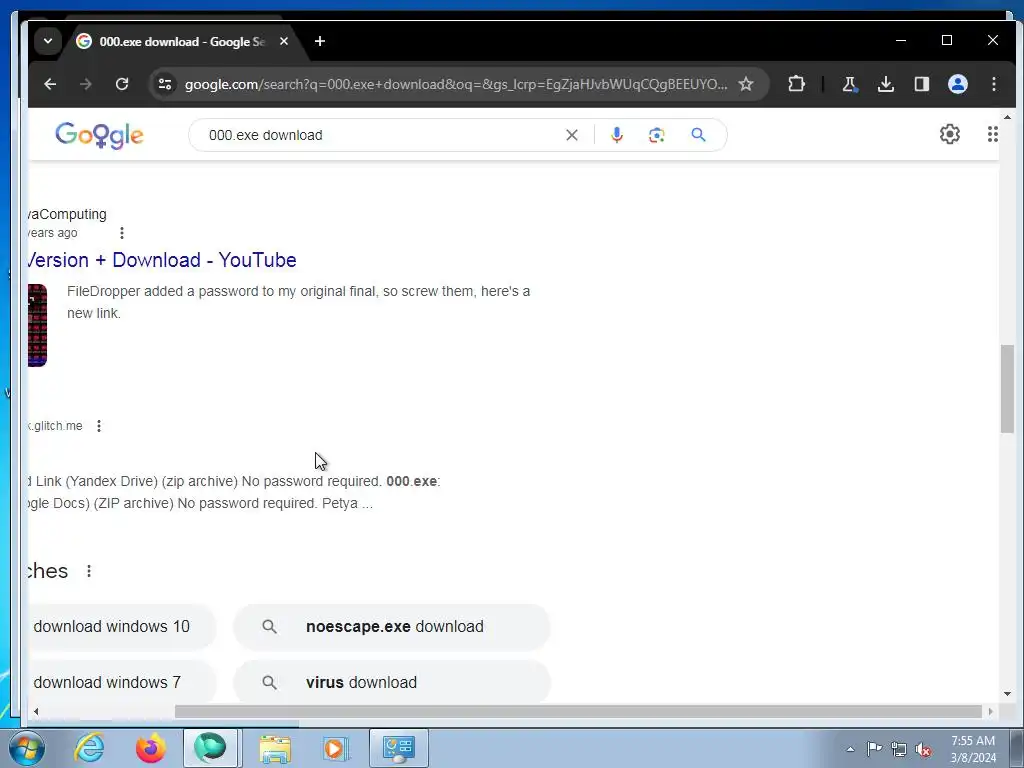Open the Chrome three-dot menu
Screen dimensions: 1024x768
point(993,84)
